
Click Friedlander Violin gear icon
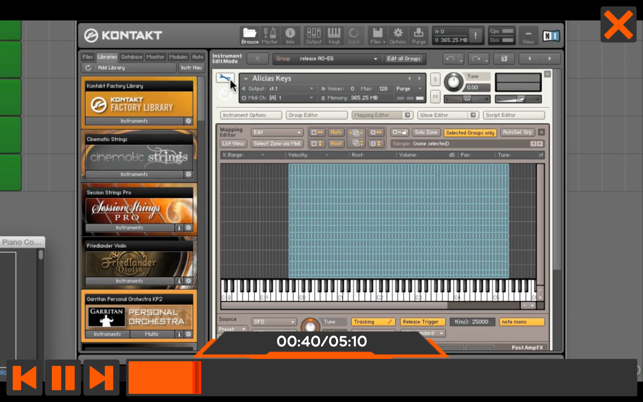[x=188, y=281]
